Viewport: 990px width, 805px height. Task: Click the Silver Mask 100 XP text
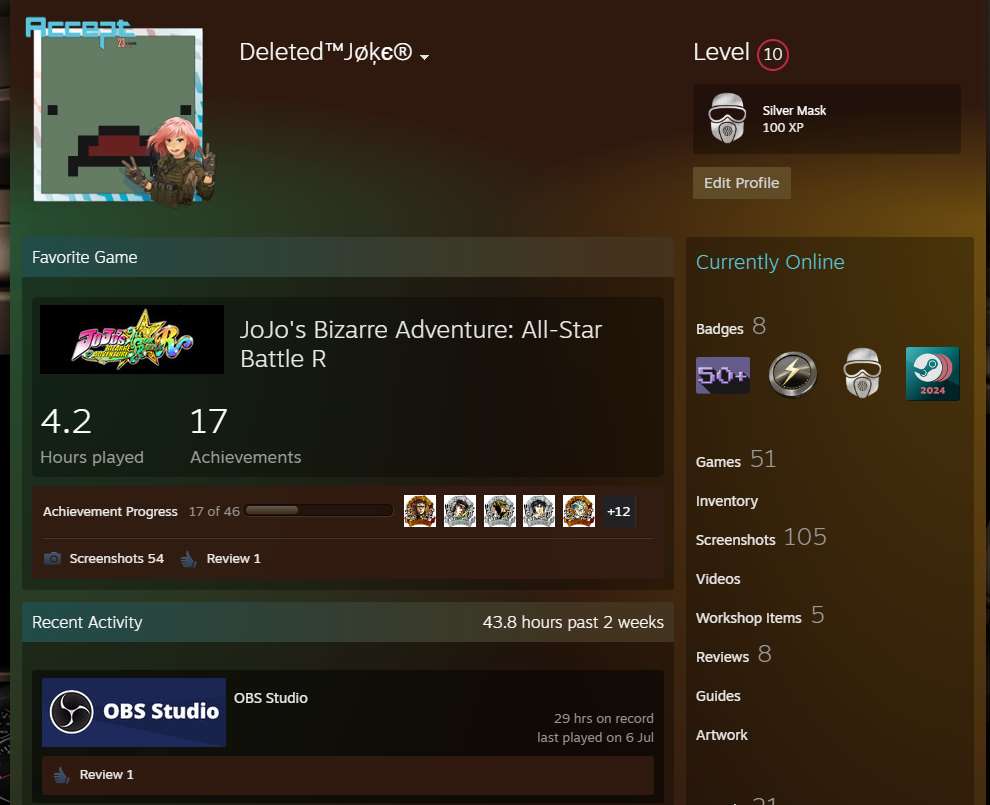(x=794, y=119)
